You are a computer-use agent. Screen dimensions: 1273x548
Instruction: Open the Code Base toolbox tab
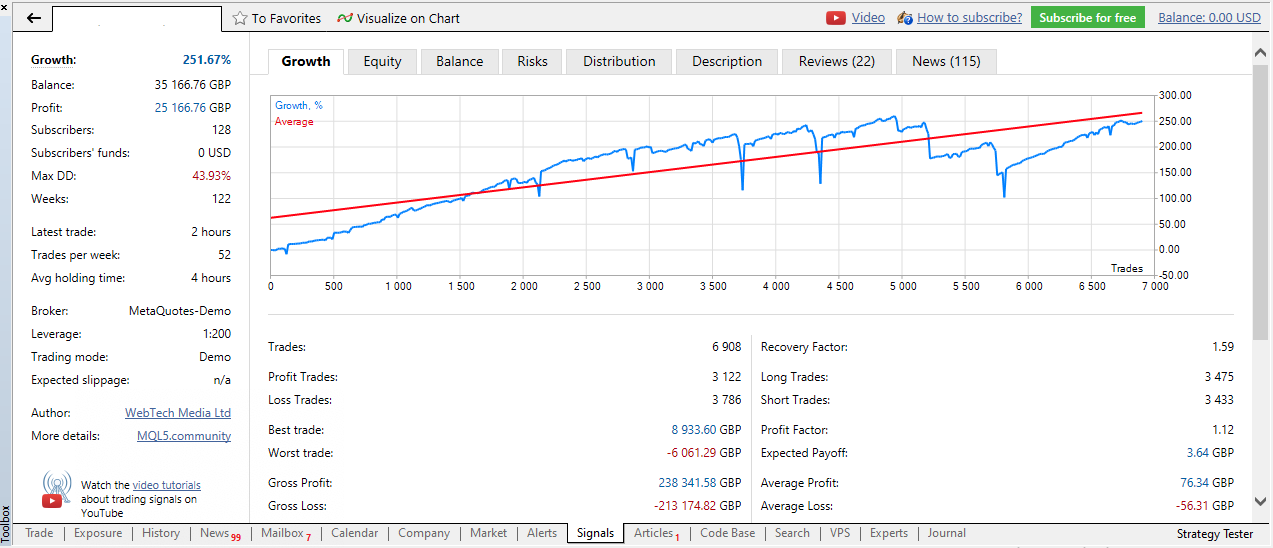point(727,534)
